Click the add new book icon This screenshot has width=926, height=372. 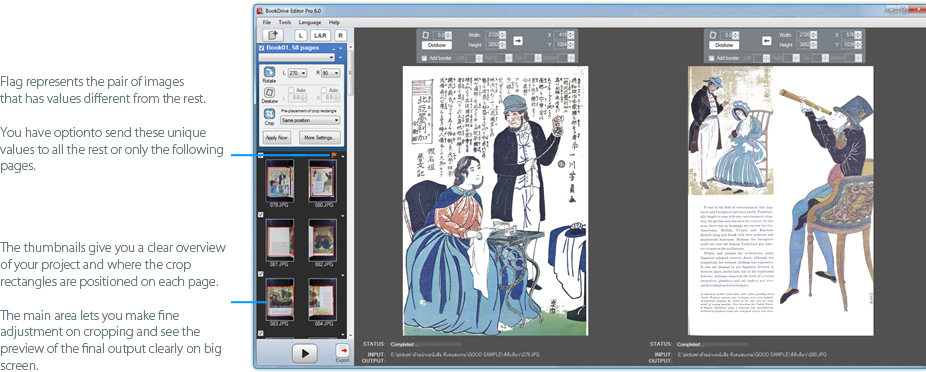click(x=272, y=35)
